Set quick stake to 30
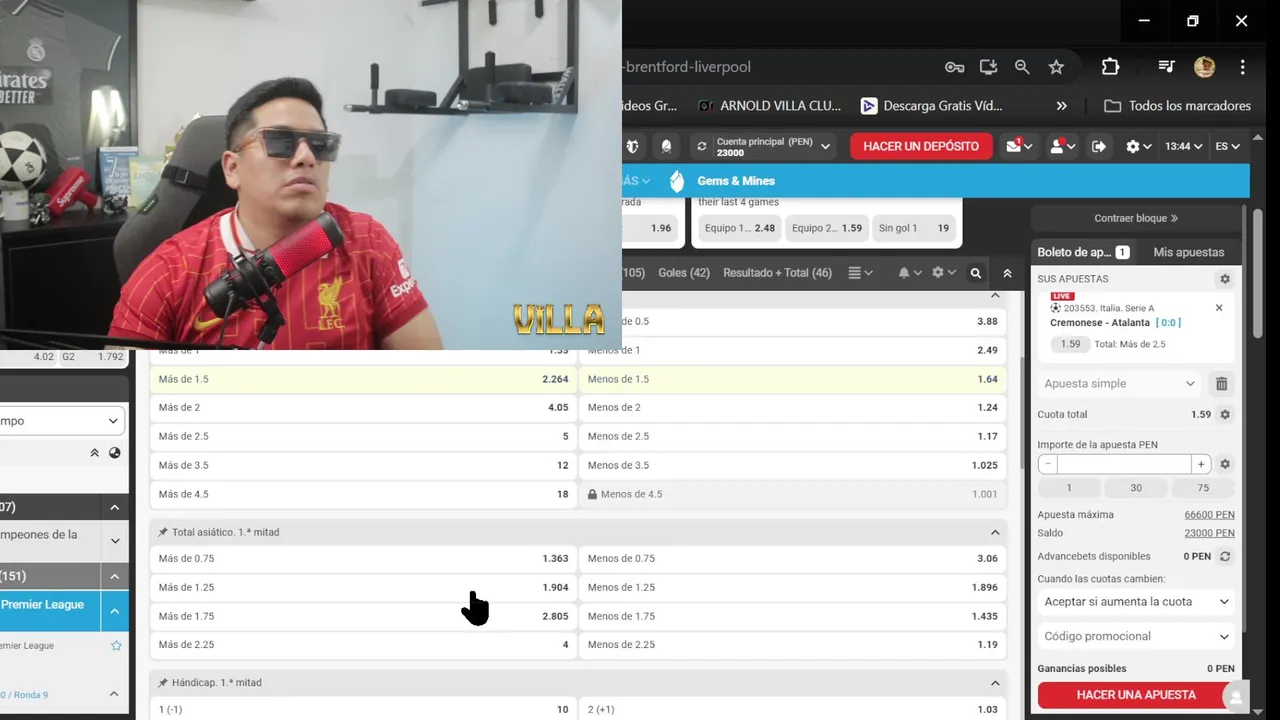Image resolution: width=1280 pixels, height=720 pixels. click(1136, 488)
